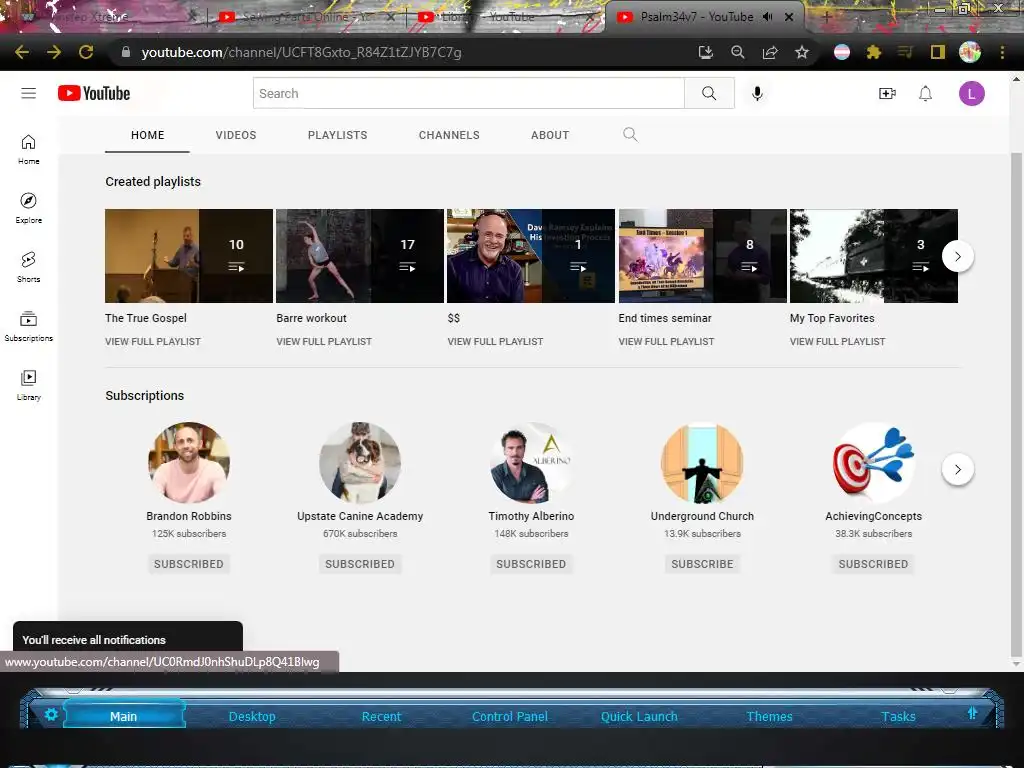Click the Chrome profile picture icon
1024x768 pixels.
click(x=970, y=52)
